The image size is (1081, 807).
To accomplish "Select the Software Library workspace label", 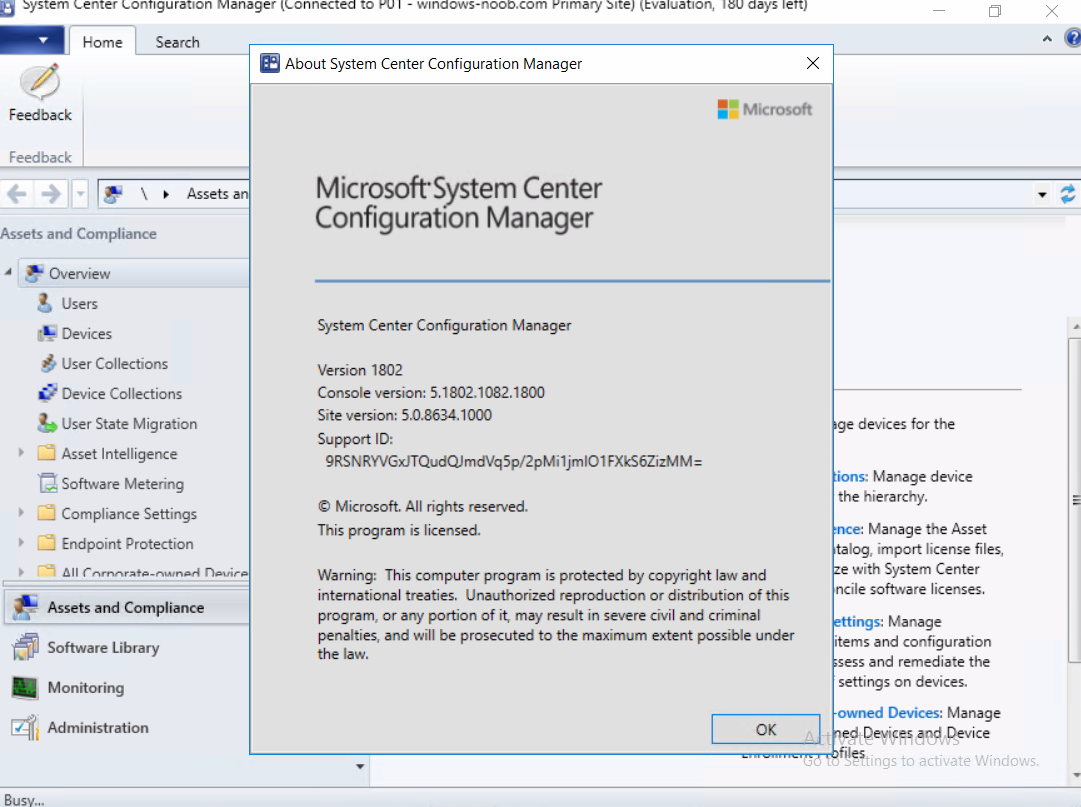I will click(103, 648).
